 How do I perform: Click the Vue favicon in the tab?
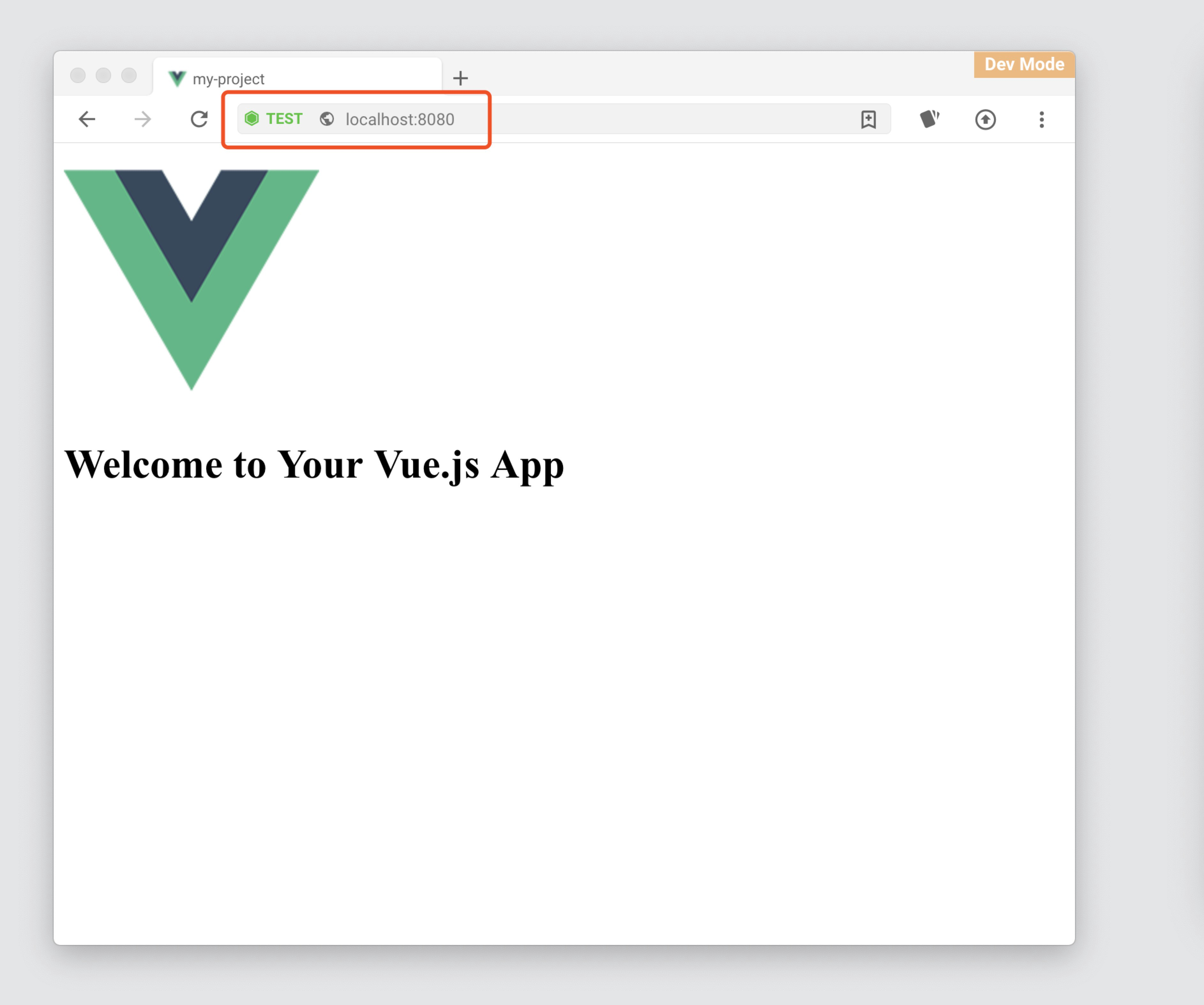click(177, 79)
